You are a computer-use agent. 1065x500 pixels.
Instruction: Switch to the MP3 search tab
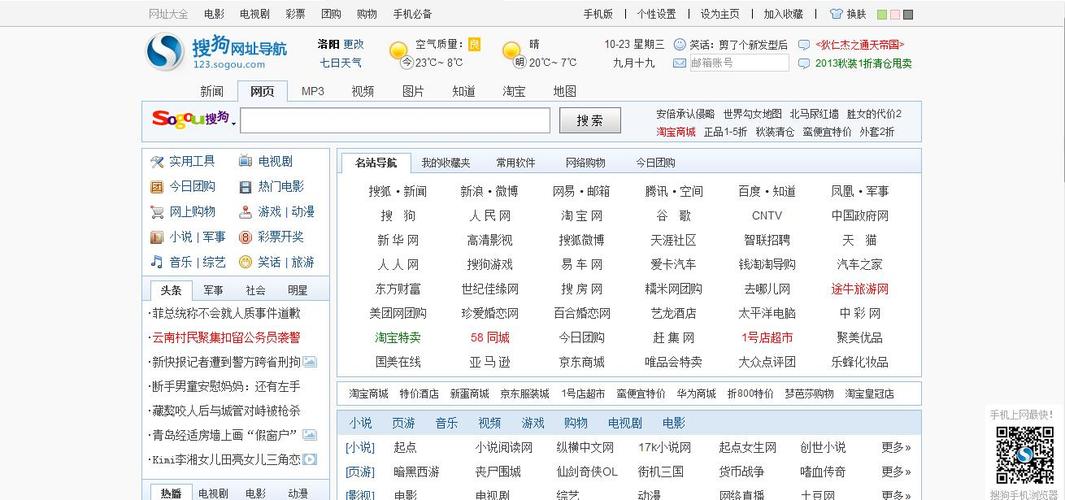coord(313,91)
